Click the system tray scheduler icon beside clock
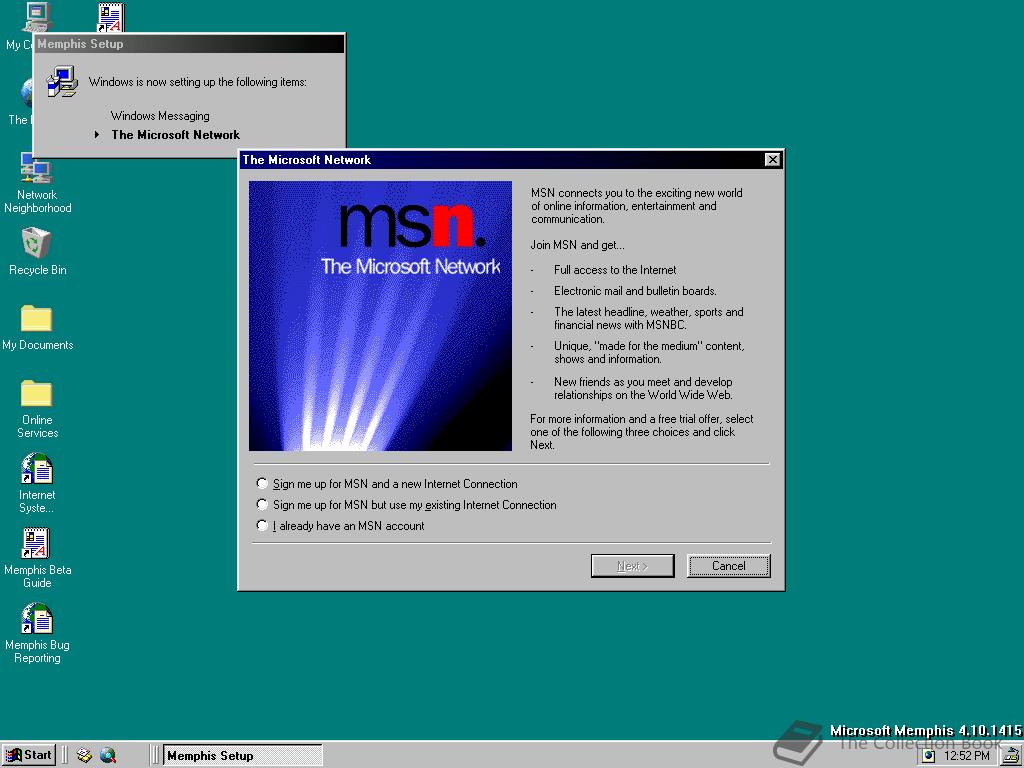This screenshot has width=1024, height=768. pyautogui.click(x=929, y=756)
